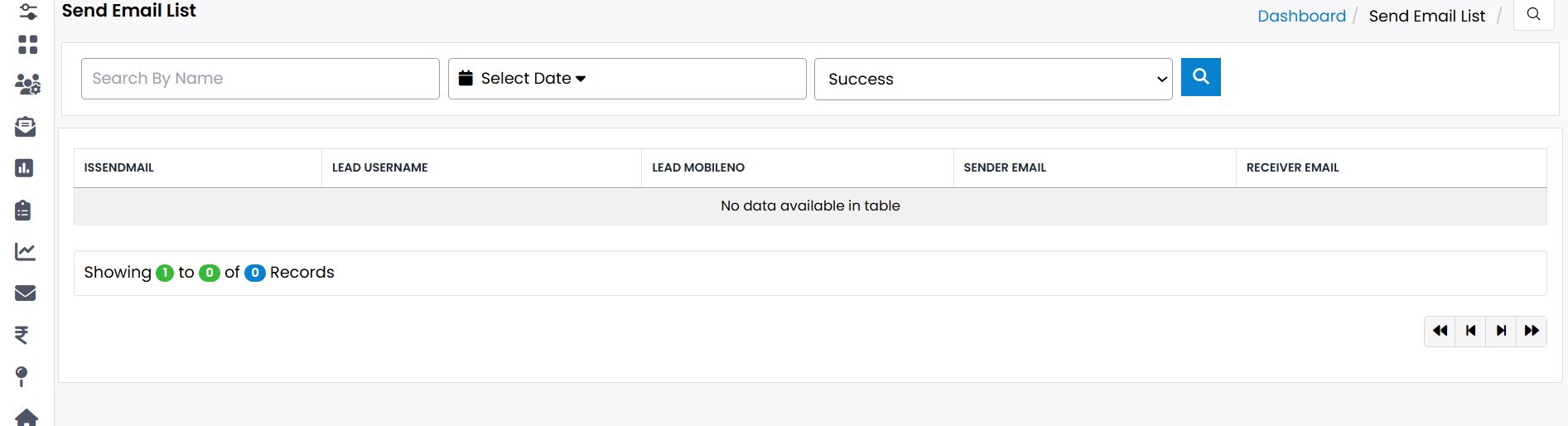Sort by the Sender Email column header
This screenshot has height=426, width=1568.
(x=1005, y=167)
